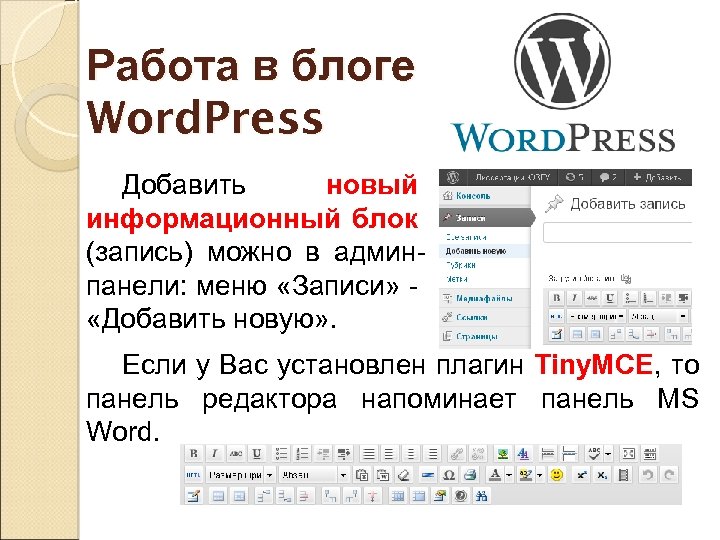
Task: Undo last action in large toolbar
Action: click(647, 475)
